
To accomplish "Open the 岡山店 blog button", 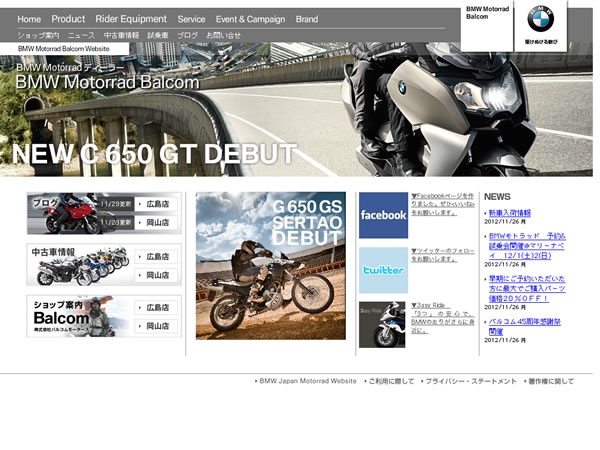I will (x=156, y=222).
